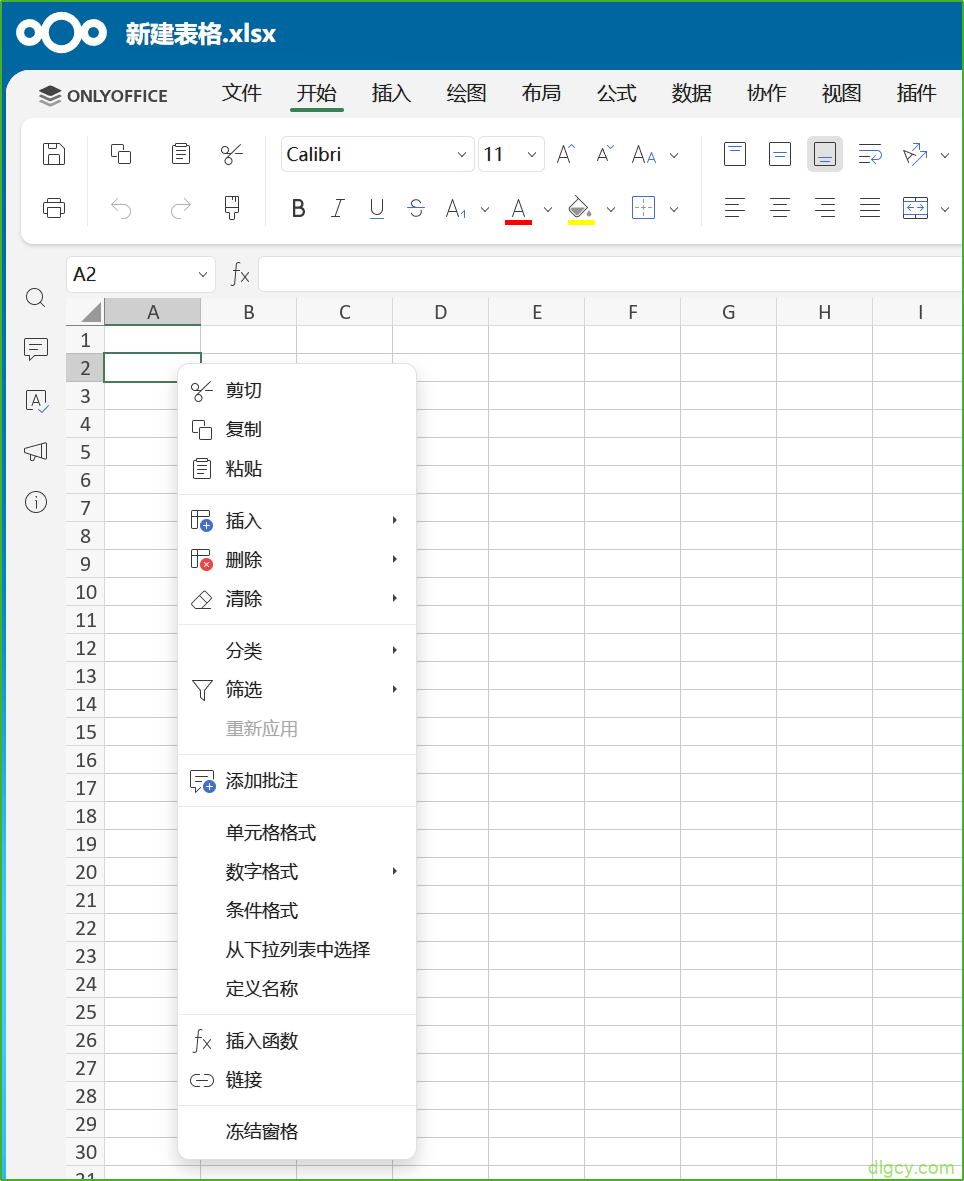Choose 从下拉列表中选择 in context menu
The image size is (964, 1181).
pos(297,950)
